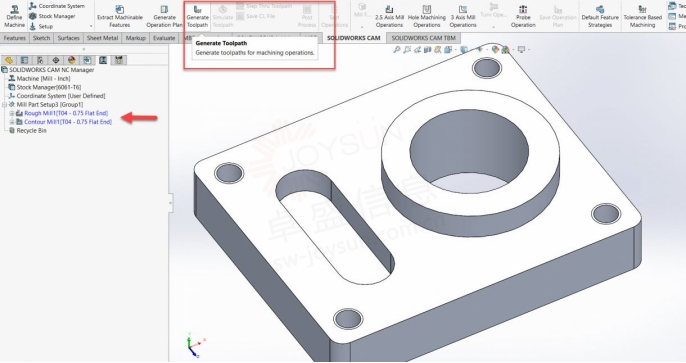Screen dimensions: 686x363
Task: Switch to the SOLIDWORKS CAM TBM tab
Action: point(423,38)
